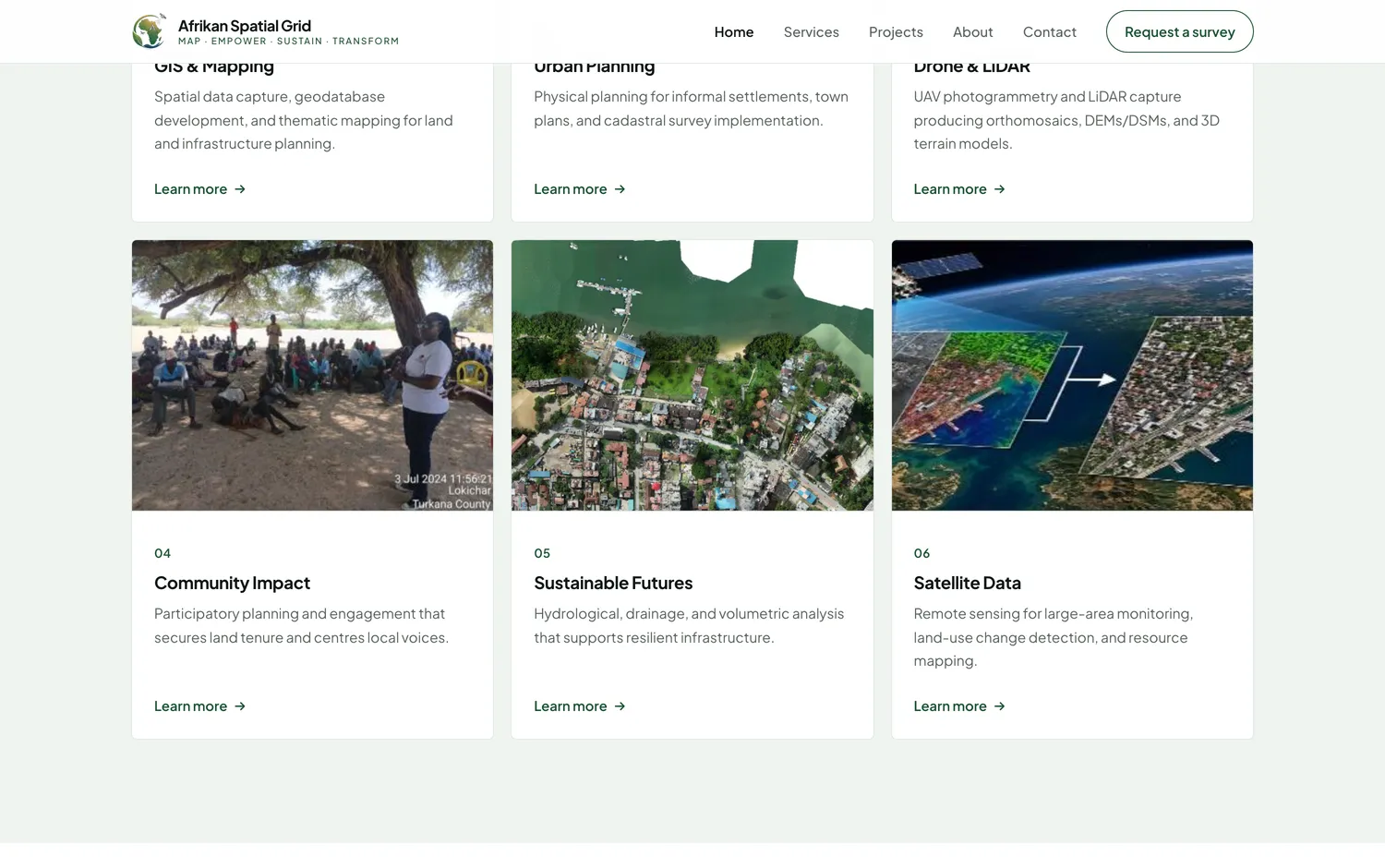Click the Afrikan Spatial Grid brand name

pos(245,26)
